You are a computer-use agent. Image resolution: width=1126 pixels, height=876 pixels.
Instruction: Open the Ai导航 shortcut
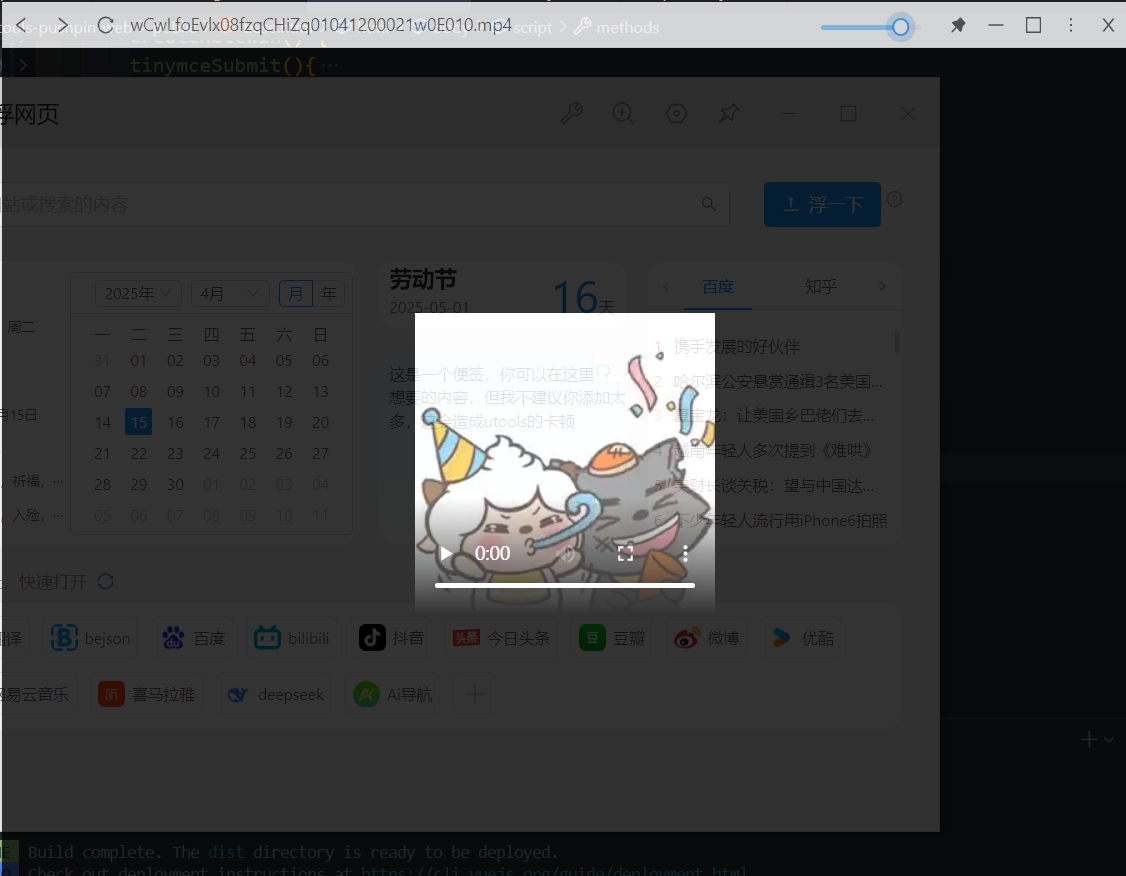click(393, 694)
